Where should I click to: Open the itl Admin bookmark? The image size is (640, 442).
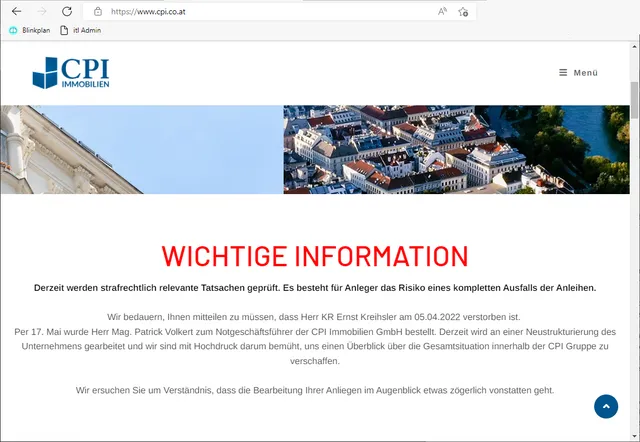coord(80,30)
